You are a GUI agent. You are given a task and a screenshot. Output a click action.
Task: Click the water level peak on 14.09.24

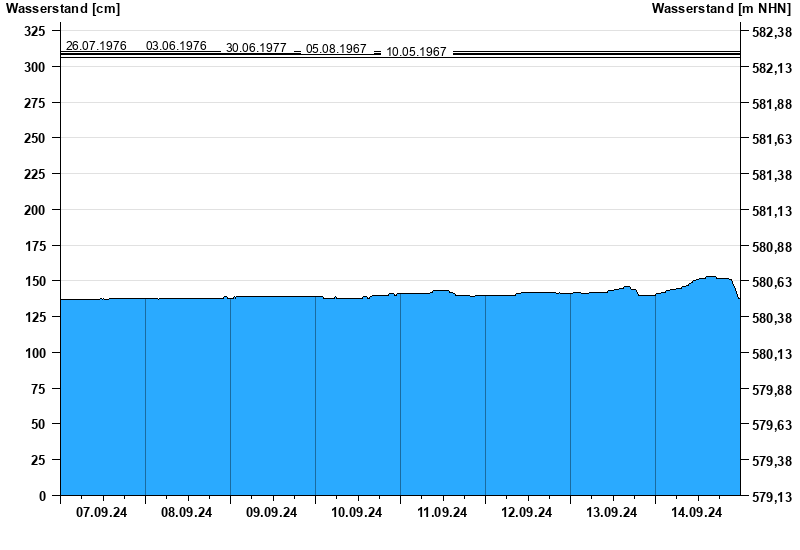[x=710, y=278]
